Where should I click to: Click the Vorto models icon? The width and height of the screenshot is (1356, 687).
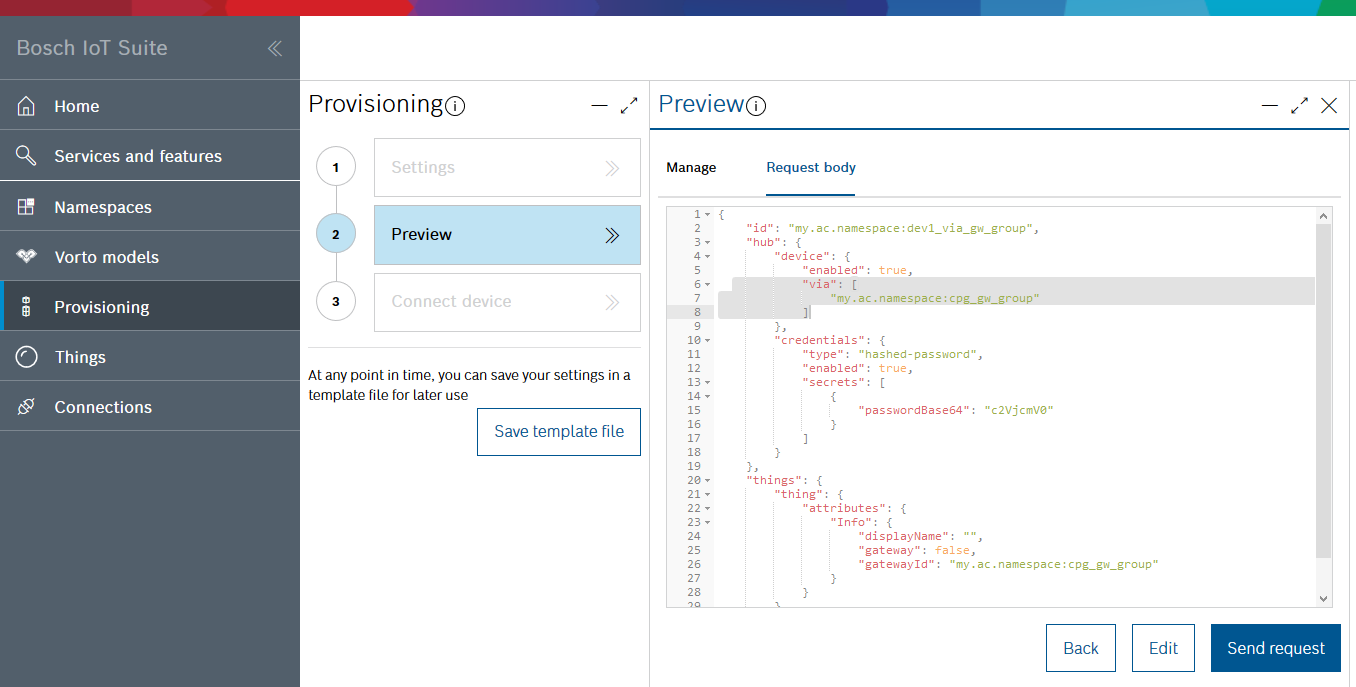coord(27,257)
